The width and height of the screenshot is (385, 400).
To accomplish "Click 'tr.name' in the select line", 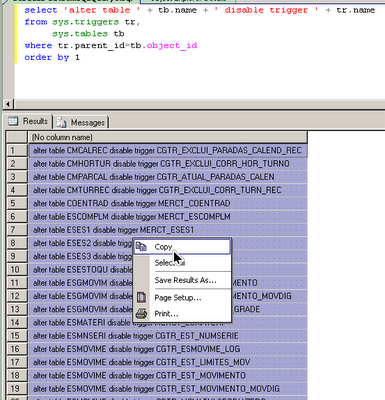I will 355,10.
